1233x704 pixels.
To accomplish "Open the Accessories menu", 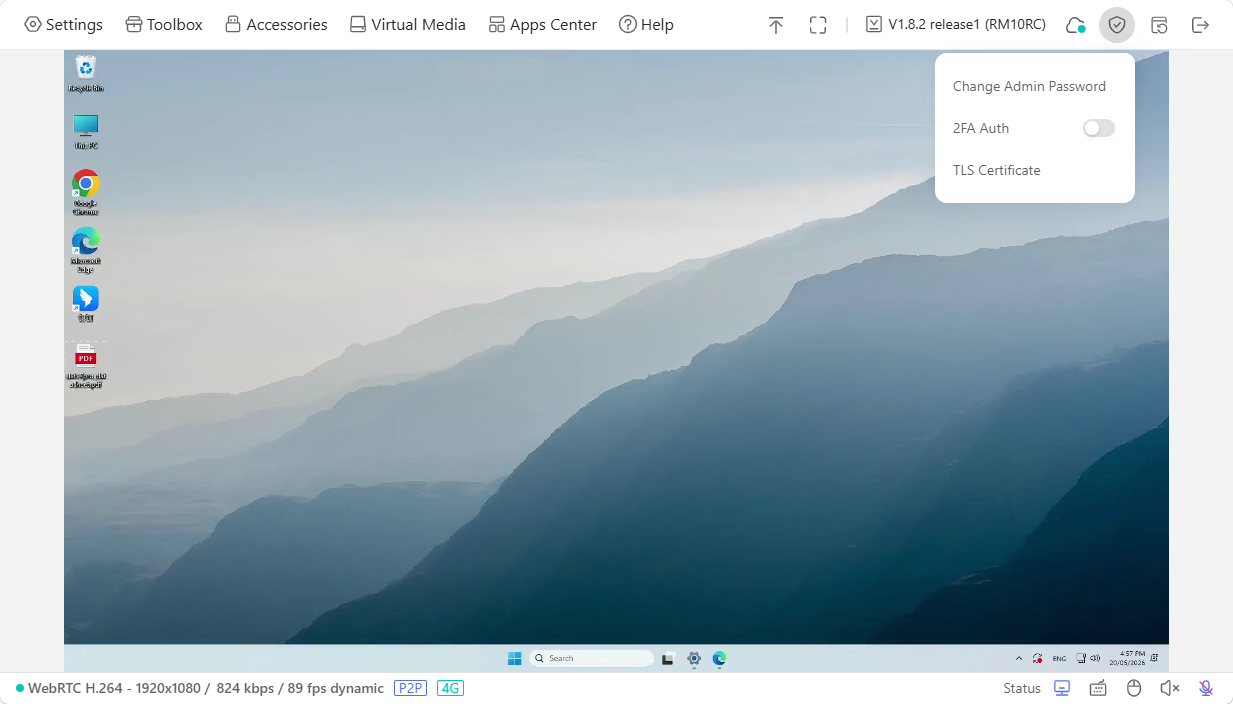I will coord(276,24).
